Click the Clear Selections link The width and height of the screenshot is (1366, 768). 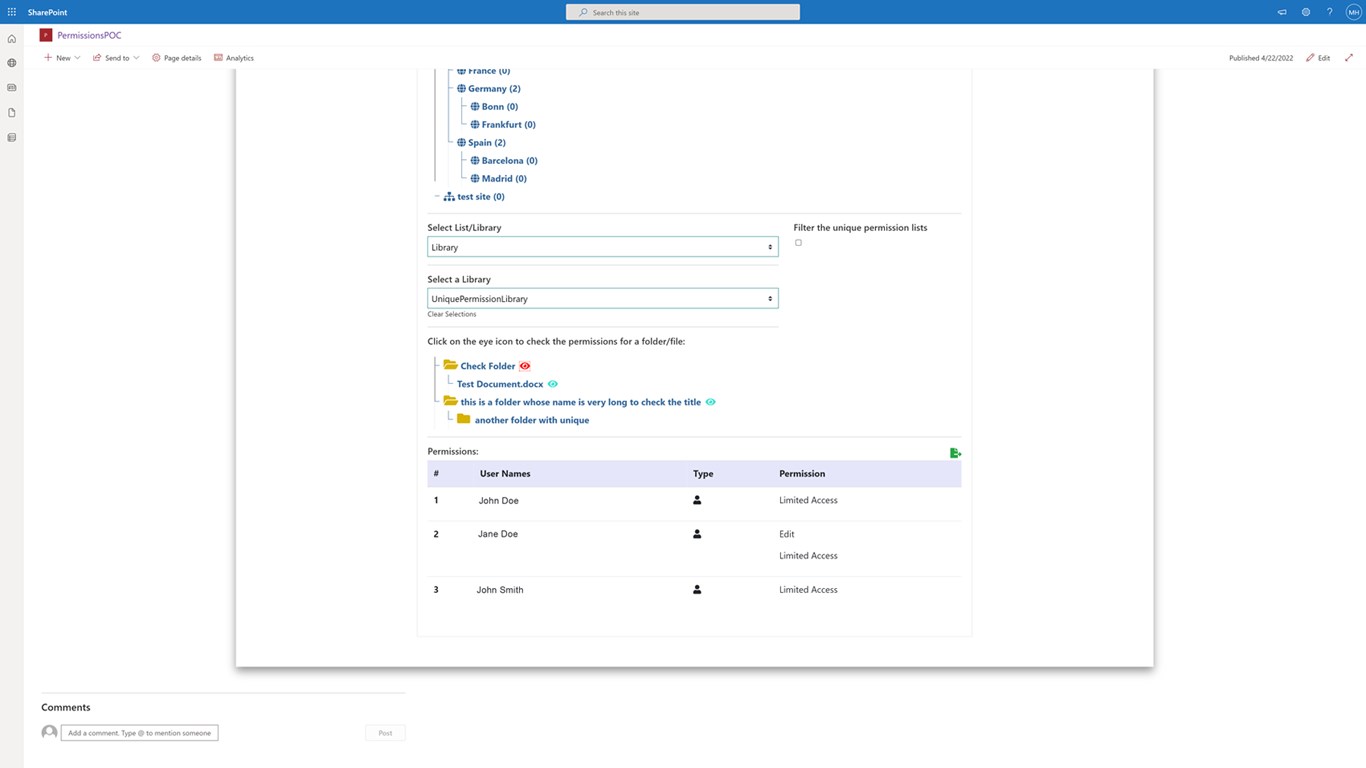click(x=452, y=314)
